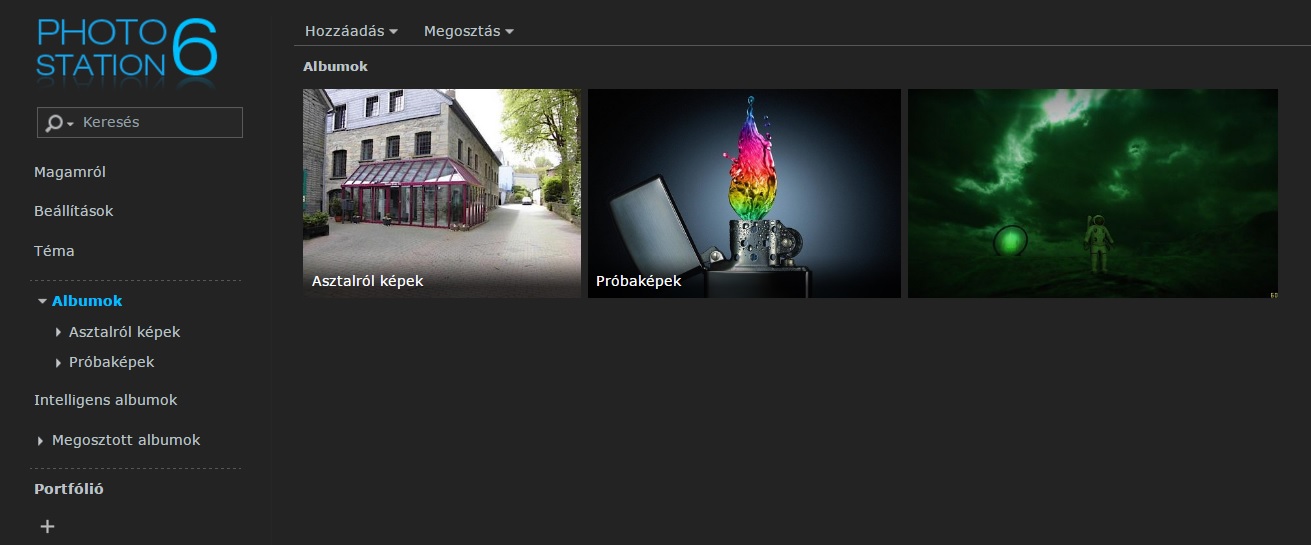
Task: Open the Hozzáadás dropdown menu
Action: point(351,31)
